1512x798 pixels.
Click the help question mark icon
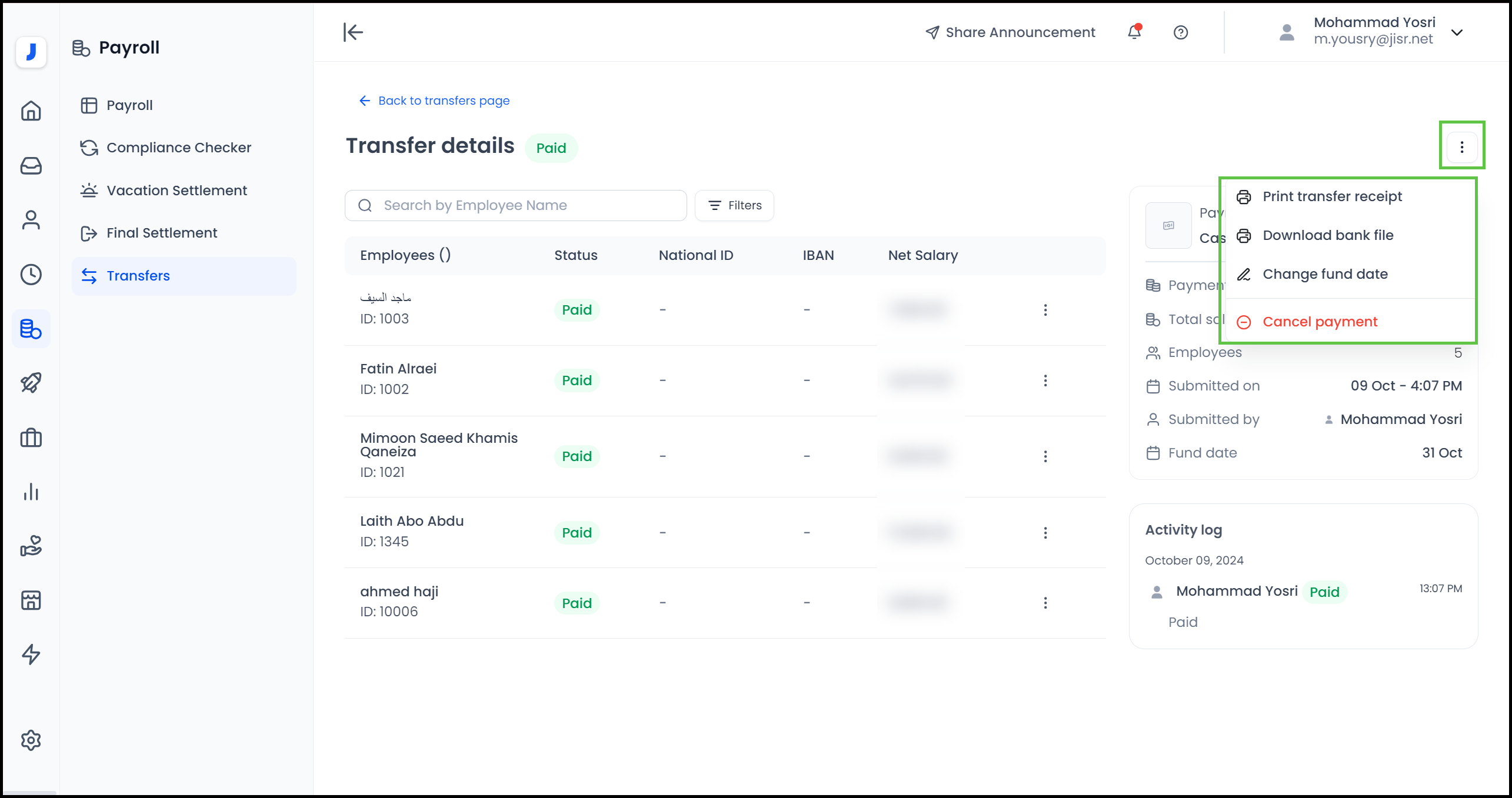click(1181, 32)
